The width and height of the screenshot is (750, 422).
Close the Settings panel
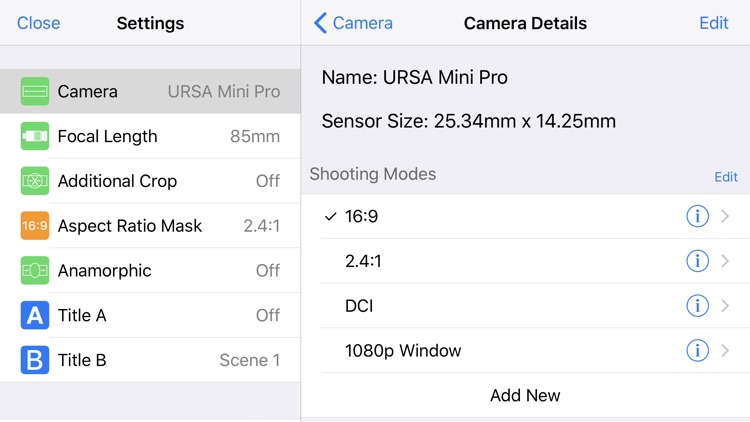coord(39,23)
